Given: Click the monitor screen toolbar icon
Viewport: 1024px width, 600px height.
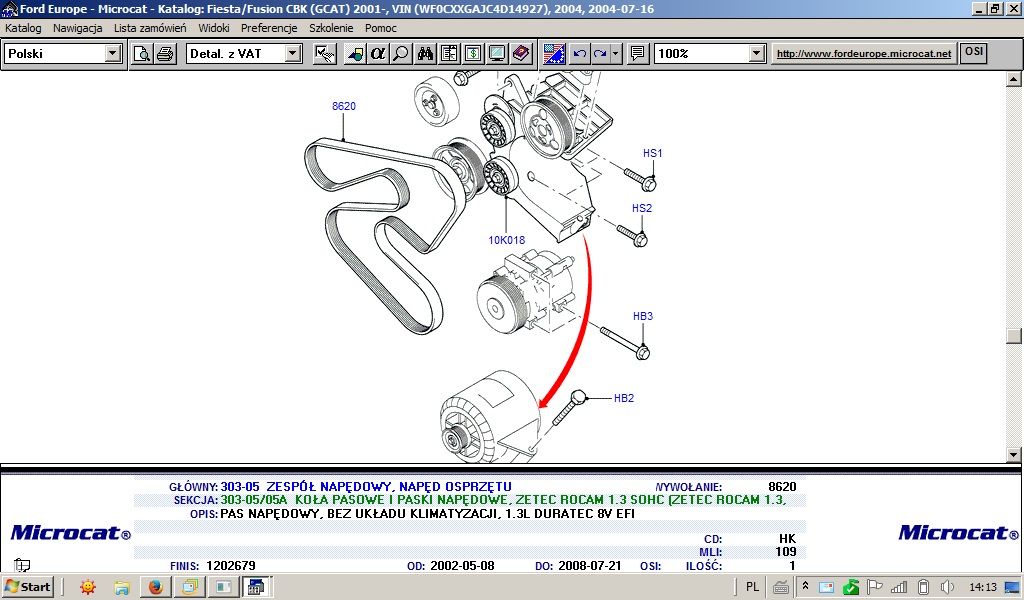Looking at the screenshot, I should tap(497, 54).
